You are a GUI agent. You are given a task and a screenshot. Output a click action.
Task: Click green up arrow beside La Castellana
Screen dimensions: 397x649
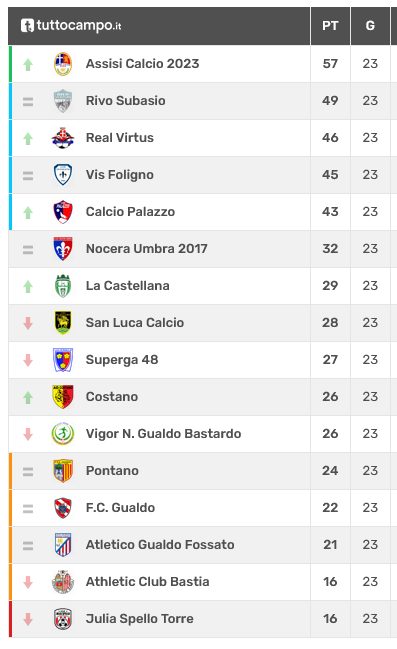click(x=28, y=286)
